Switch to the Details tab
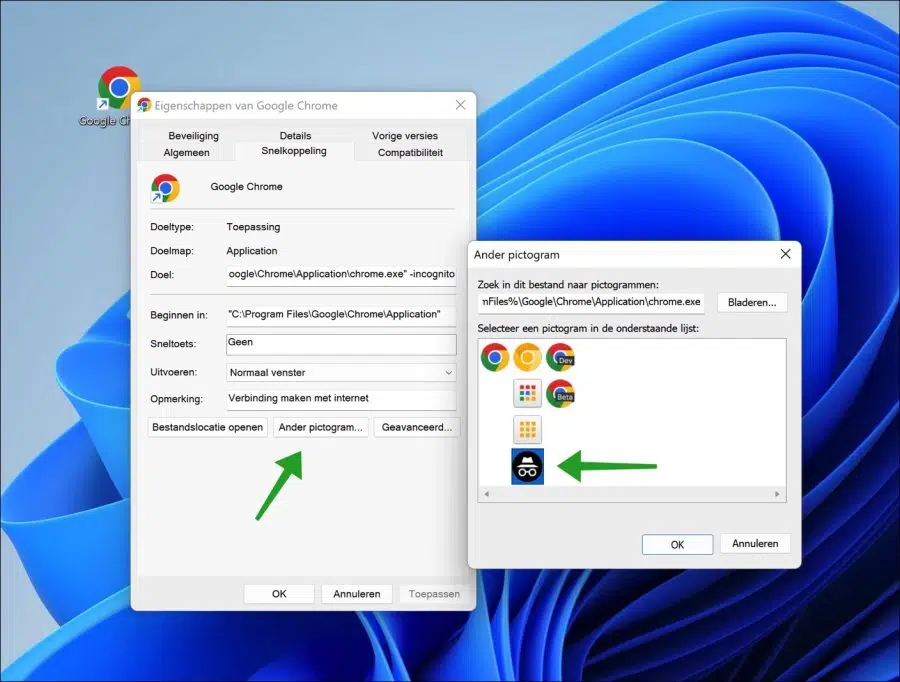 (295, 135)
